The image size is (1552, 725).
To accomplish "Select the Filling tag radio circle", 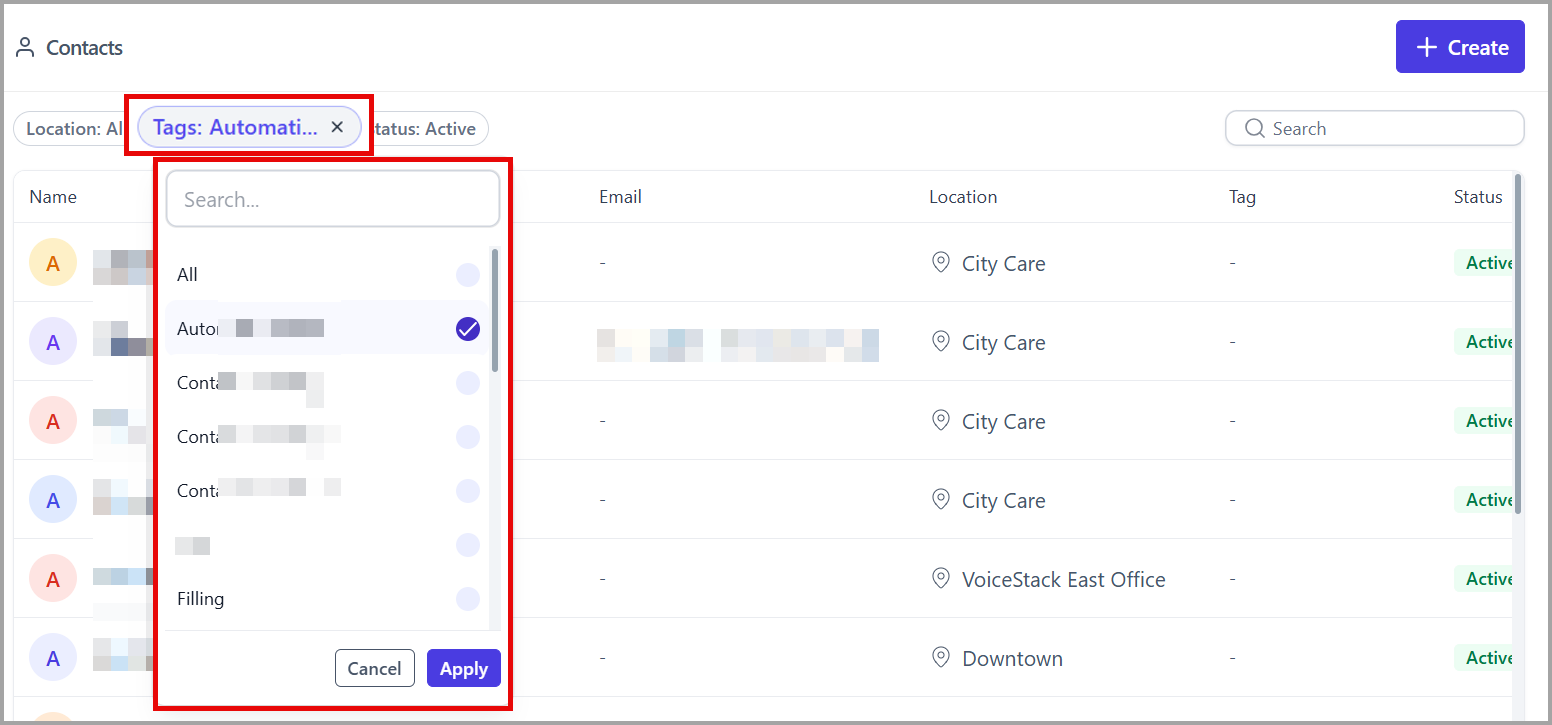I will coord(468,599).
